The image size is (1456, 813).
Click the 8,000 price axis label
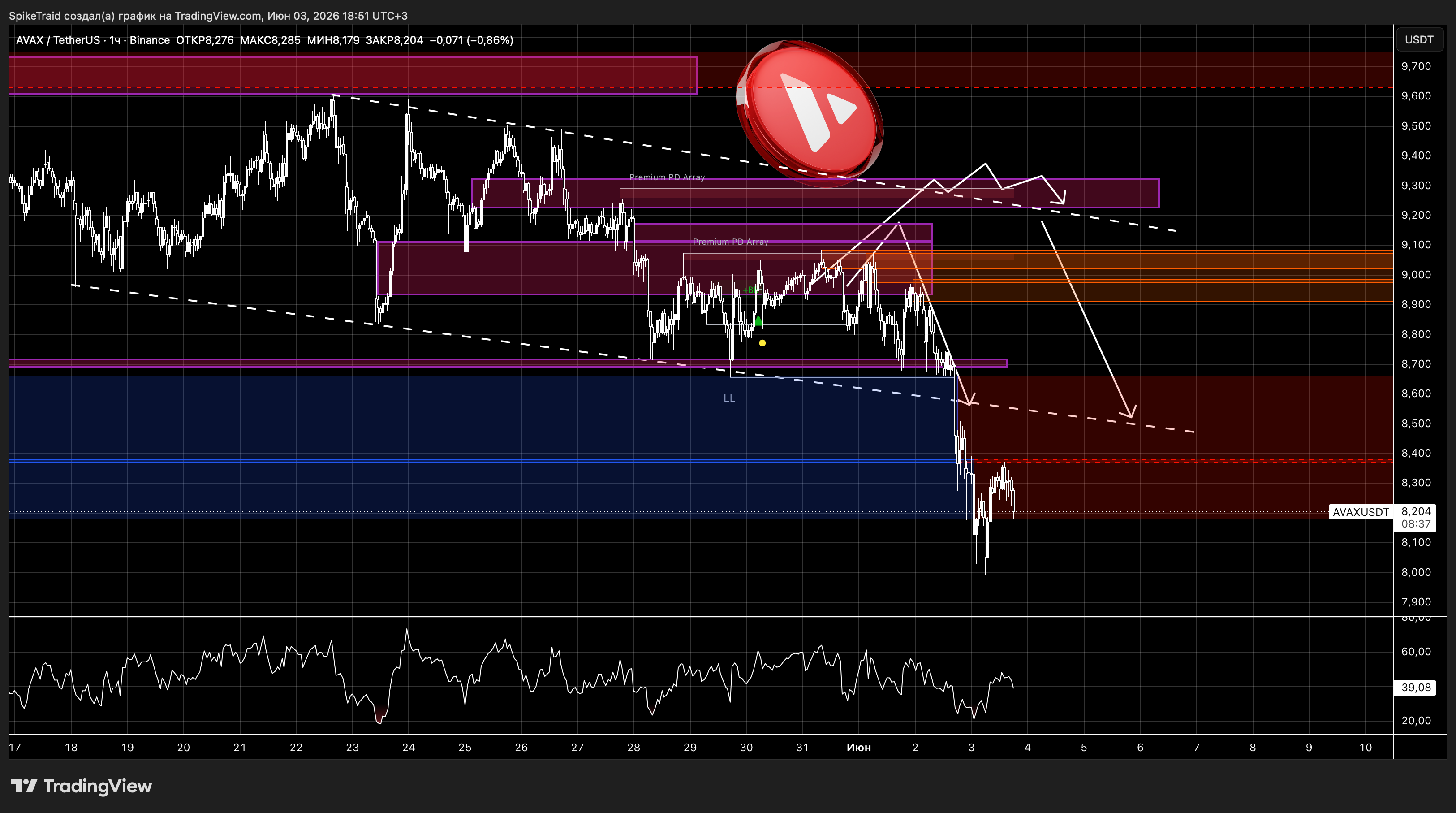point(1416,572)
